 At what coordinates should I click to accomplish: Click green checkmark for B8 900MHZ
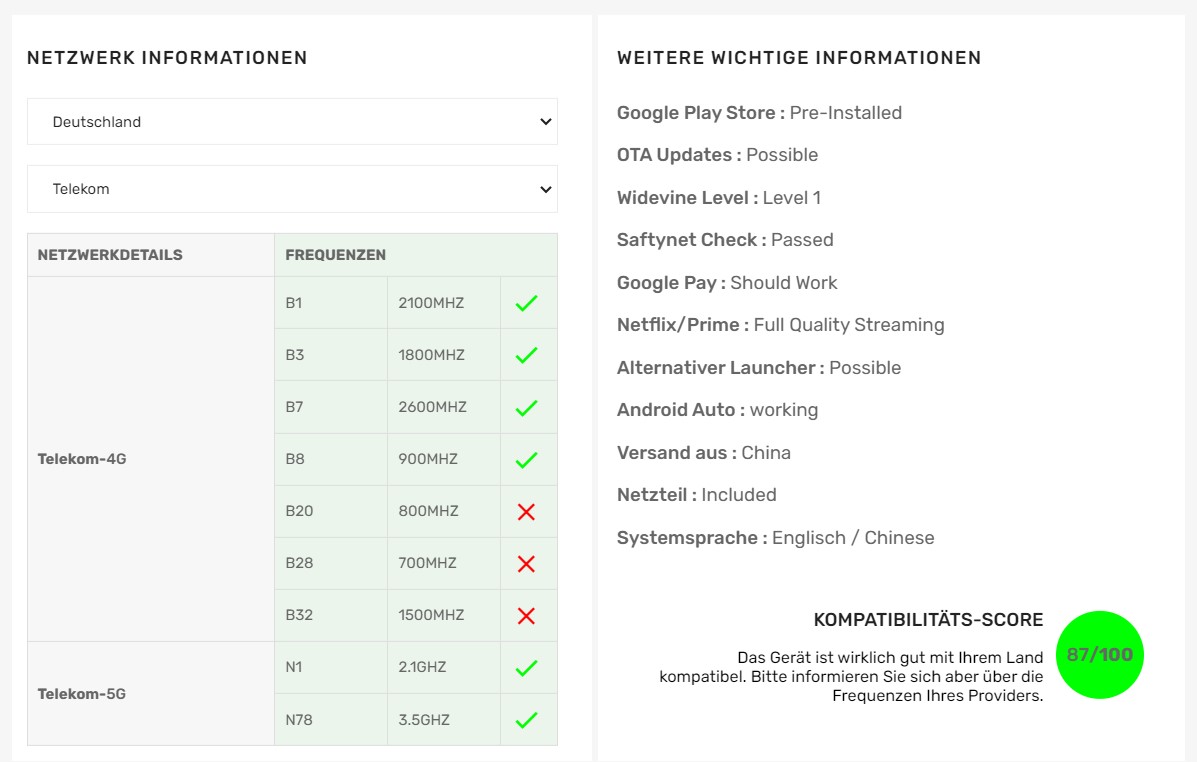(x=526, y=460)
